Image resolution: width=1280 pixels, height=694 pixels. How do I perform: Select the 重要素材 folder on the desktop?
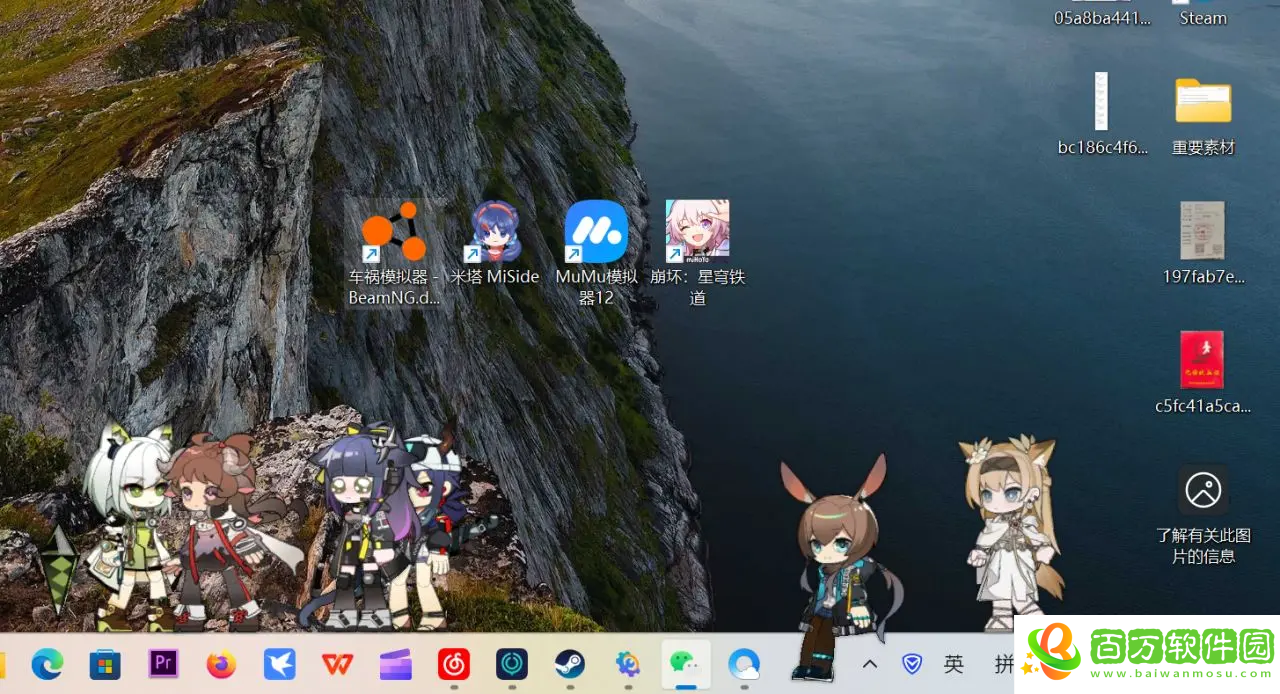pyautogui.click(x=1203, y=115)
